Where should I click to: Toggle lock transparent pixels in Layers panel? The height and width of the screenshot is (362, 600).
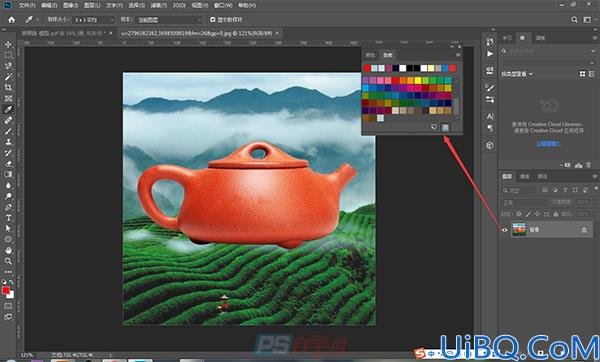(x=519, y=214)
